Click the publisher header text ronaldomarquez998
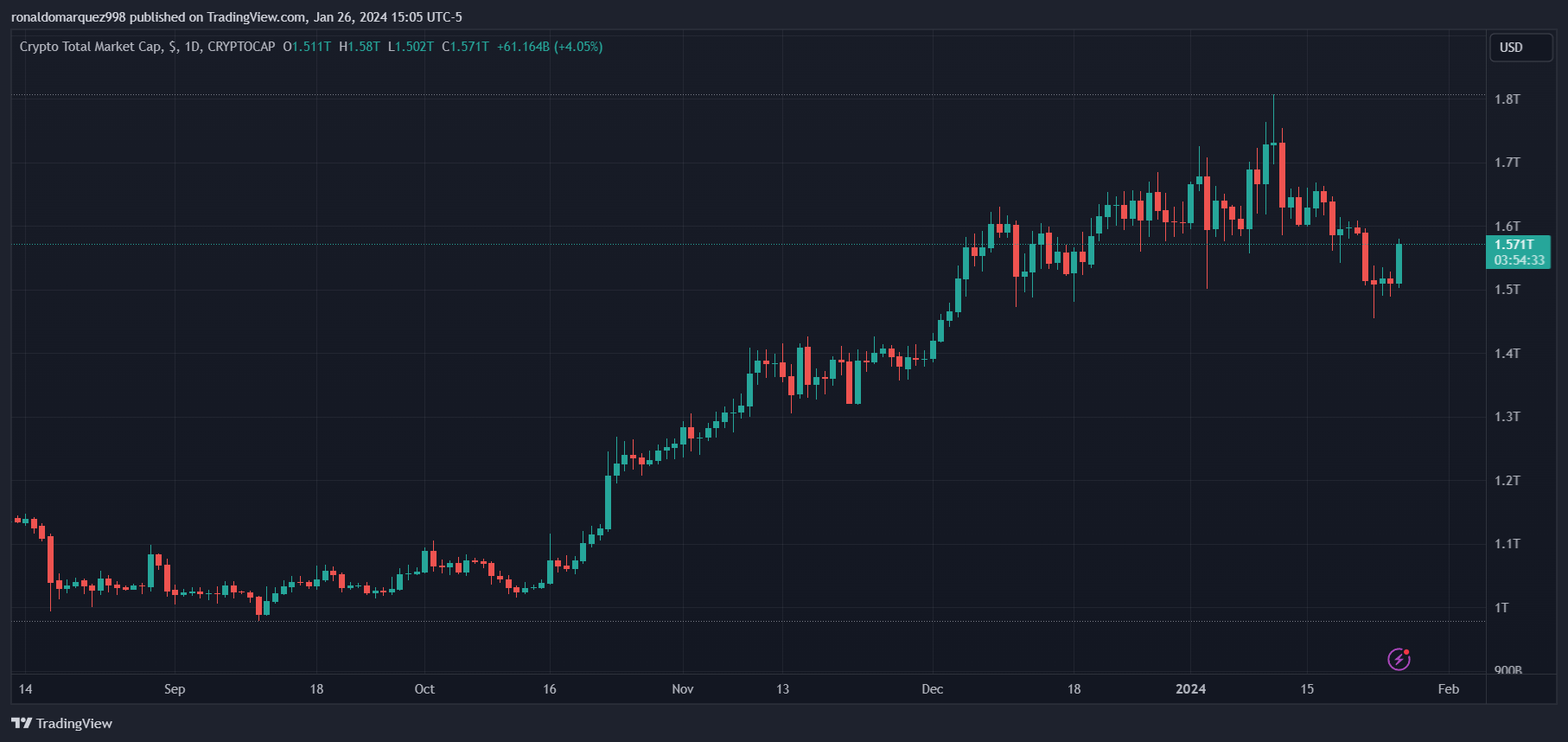Screen dimensions: 1568x742 [x=68, y=17]
